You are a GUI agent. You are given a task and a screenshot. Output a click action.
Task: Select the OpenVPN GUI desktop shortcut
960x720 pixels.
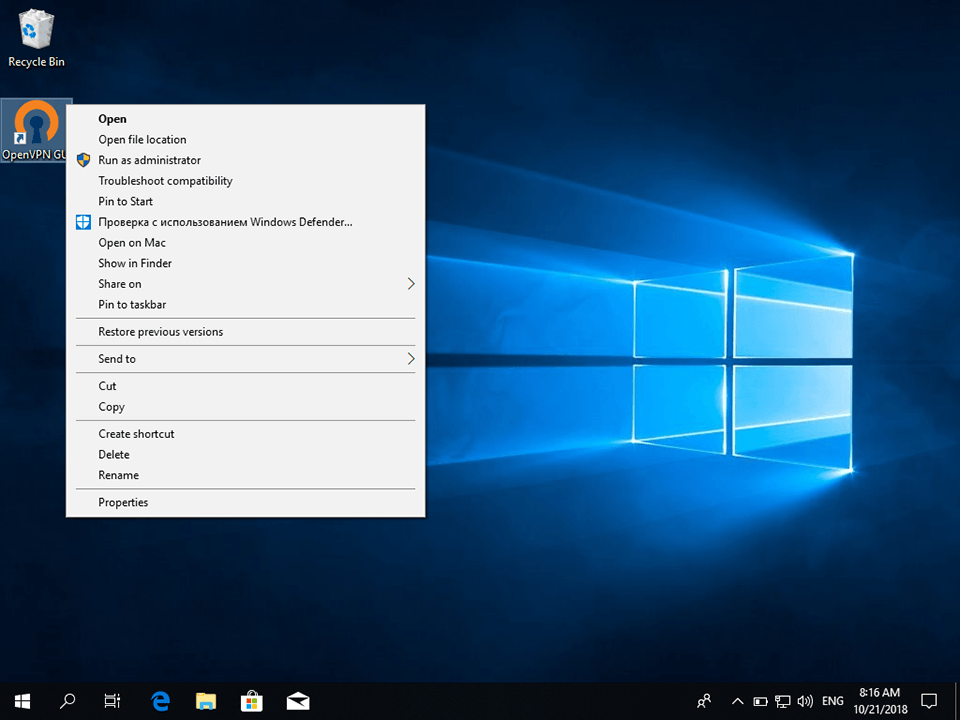36,130
